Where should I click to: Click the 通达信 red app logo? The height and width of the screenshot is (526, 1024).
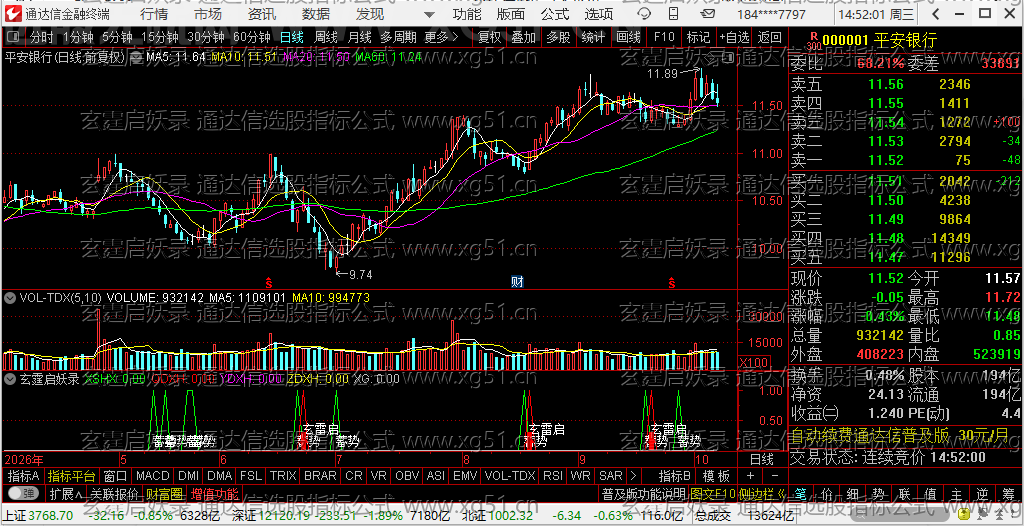tap(12, 14)
